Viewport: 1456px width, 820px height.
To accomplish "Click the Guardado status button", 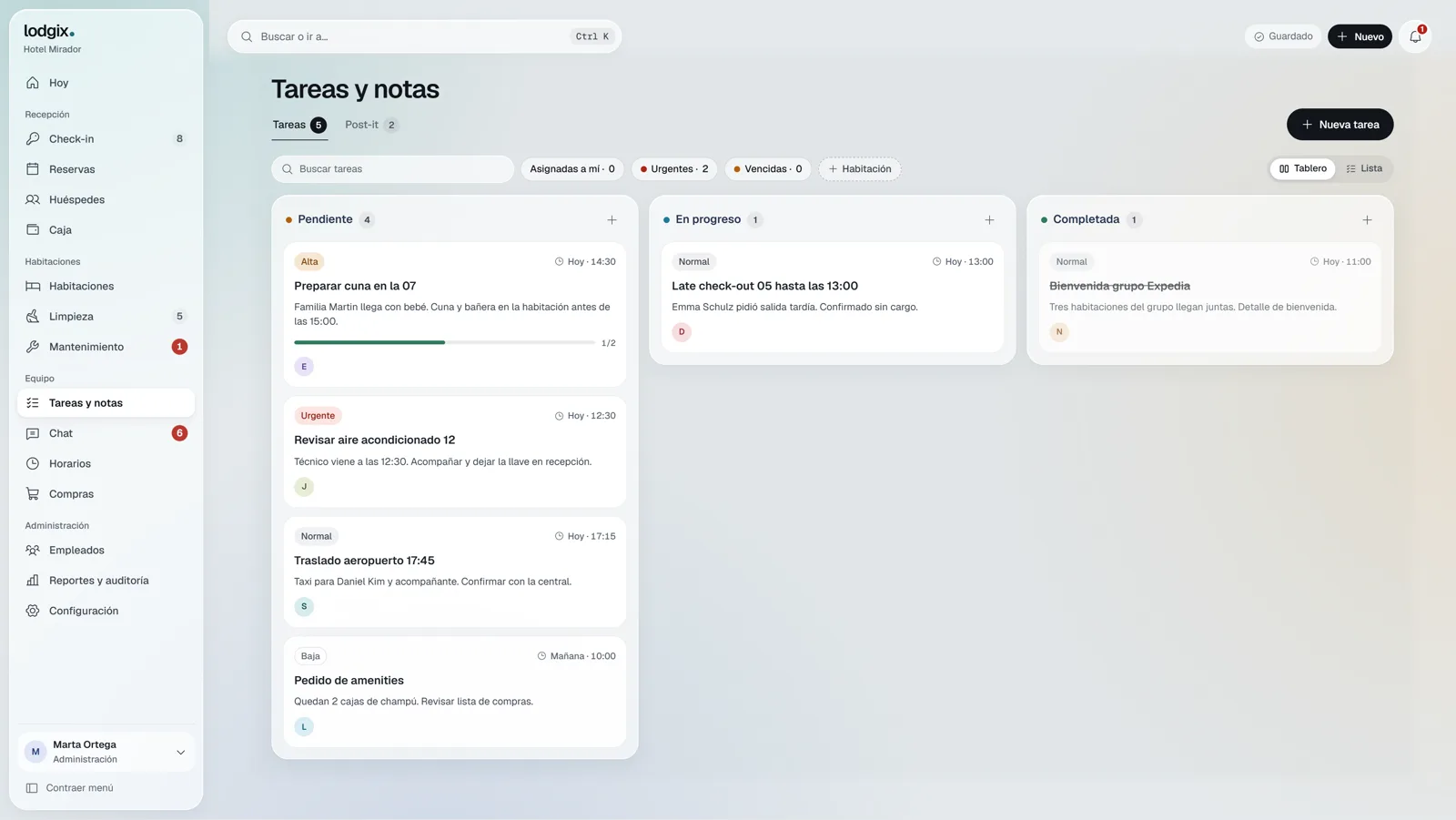I will click(x=1283, y=36).
